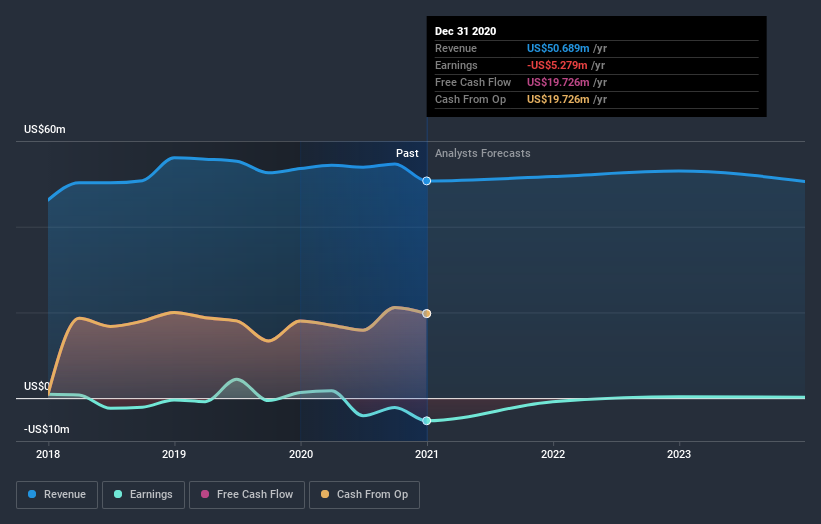Viewport: 821px width, 524px height.
Task: Click the revenue value US$50.689m in tooltip
Action: click(558, 48)
